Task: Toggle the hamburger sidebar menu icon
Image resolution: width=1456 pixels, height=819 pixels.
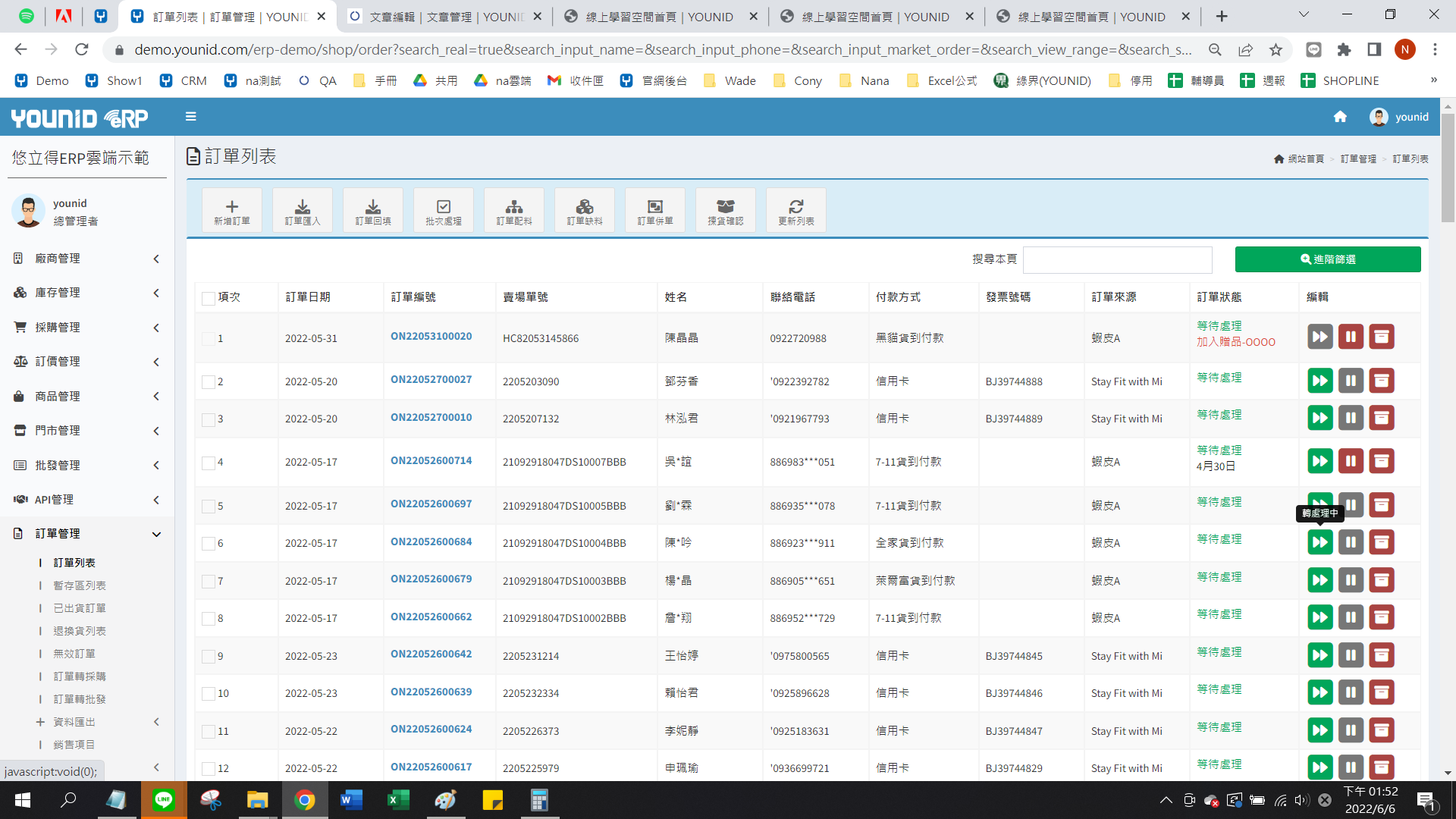Action: click(191, 117)
